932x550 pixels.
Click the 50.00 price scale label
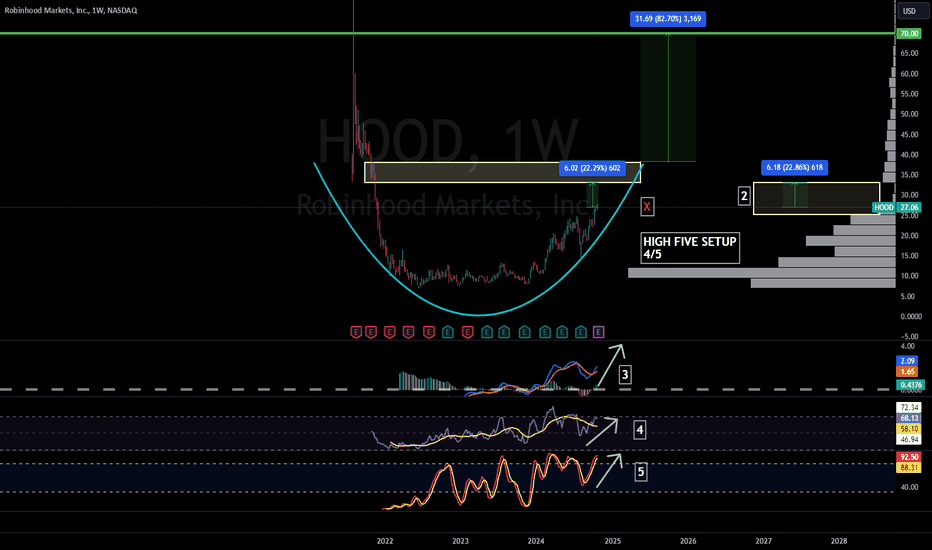[909, 114]
